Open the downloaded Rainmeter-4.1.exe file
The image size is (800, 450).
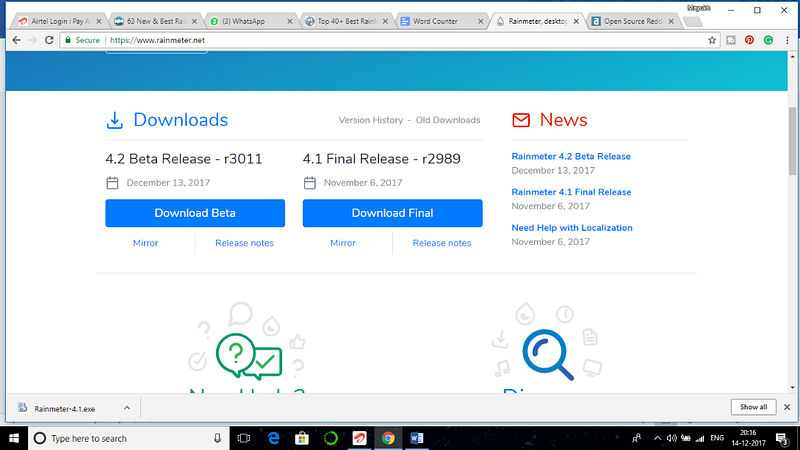click(x=64, y=409)
